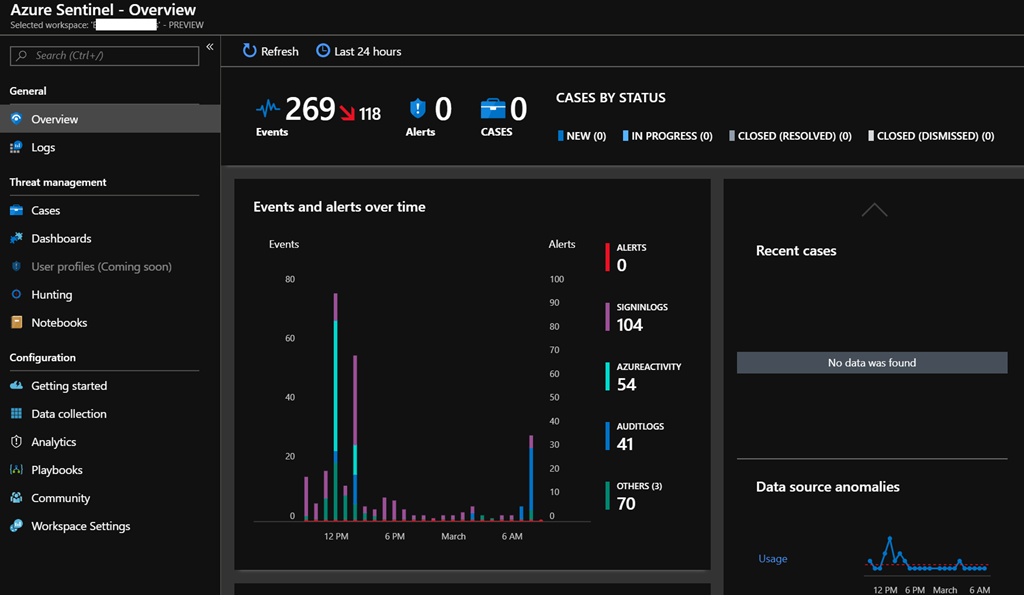Image resolution: width=1024 pixels, height=595 pixels.
Task: Click the Refresh icon in the toolbar
Action: [250, 51]
